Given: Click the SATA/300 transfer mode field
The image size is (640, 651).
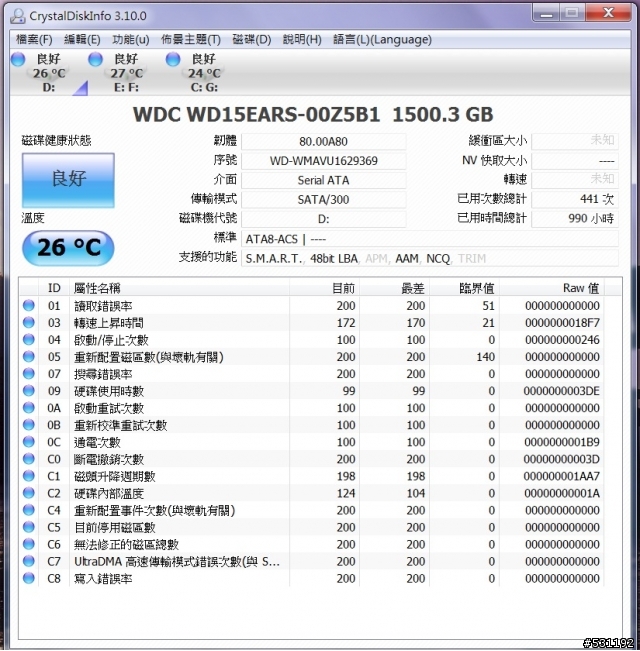Looking at the screenshot, I should click(323, 200).
